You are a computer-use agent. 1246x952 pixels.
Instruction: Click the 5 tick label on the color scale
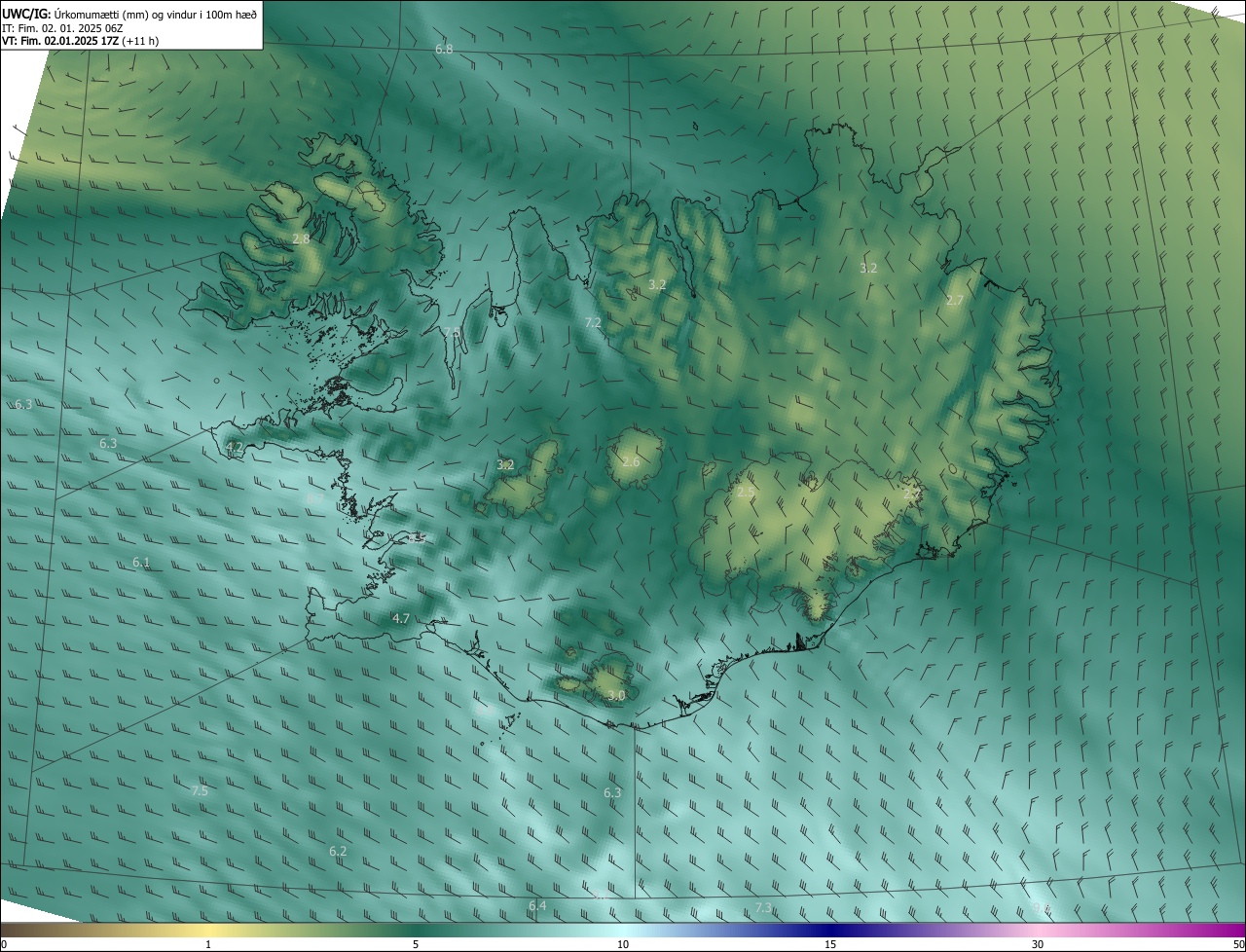[416, 945]
